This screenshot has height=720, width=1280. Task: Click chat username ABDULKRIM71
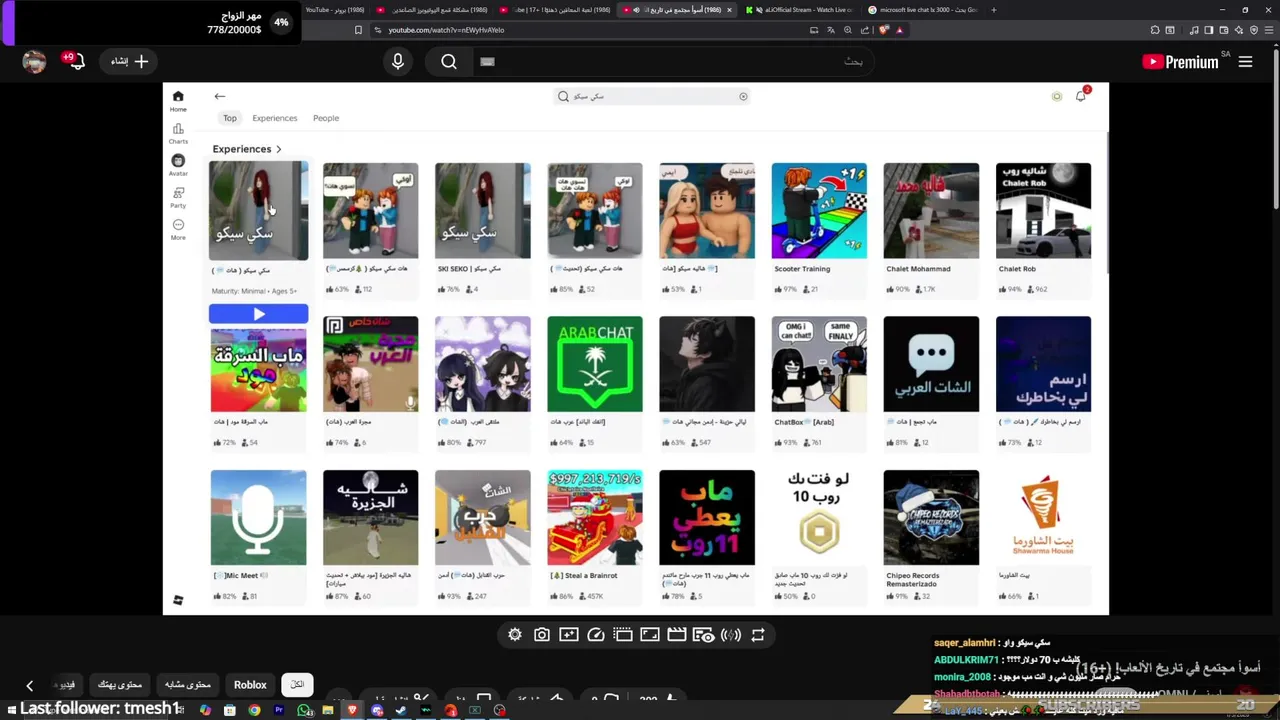coord(967,660)
